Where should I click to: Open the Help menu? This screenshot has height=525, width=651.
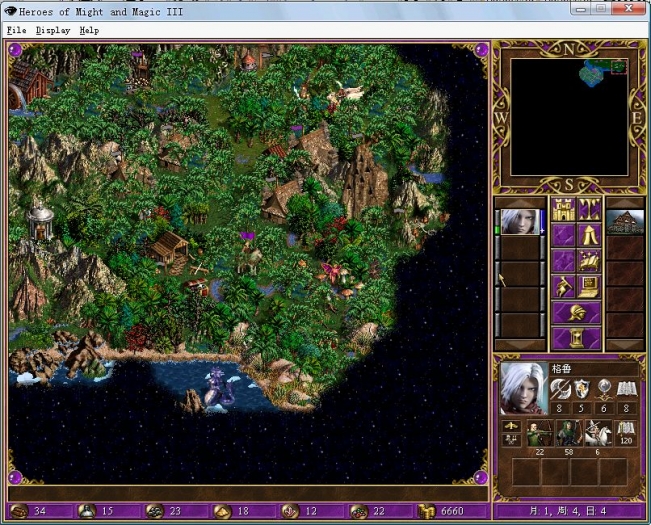[89, 30]
